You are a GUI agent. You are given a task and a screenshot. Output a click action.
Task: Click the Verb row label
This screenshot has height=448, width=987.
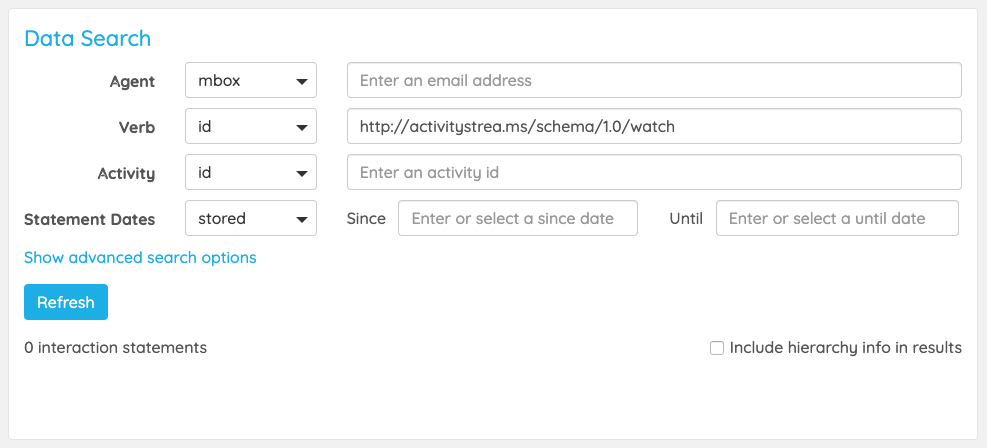coord(137,128)
